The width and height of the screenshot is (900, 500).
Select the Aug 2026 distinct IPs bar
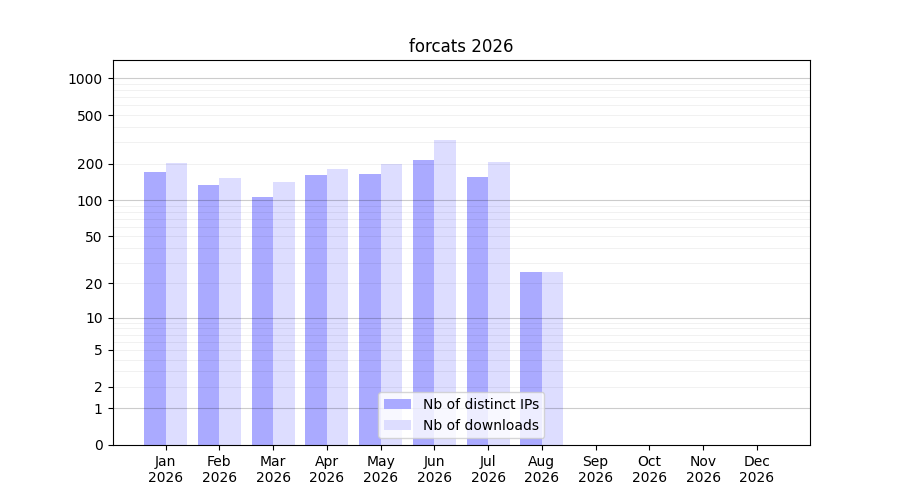click(531, 359)
